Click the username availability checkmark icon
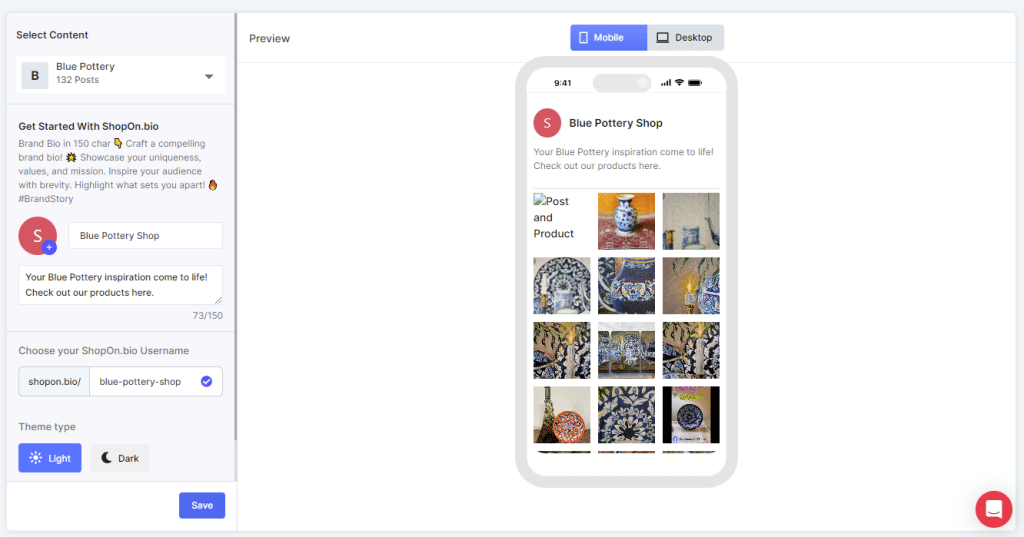 (x=206, y=381)
